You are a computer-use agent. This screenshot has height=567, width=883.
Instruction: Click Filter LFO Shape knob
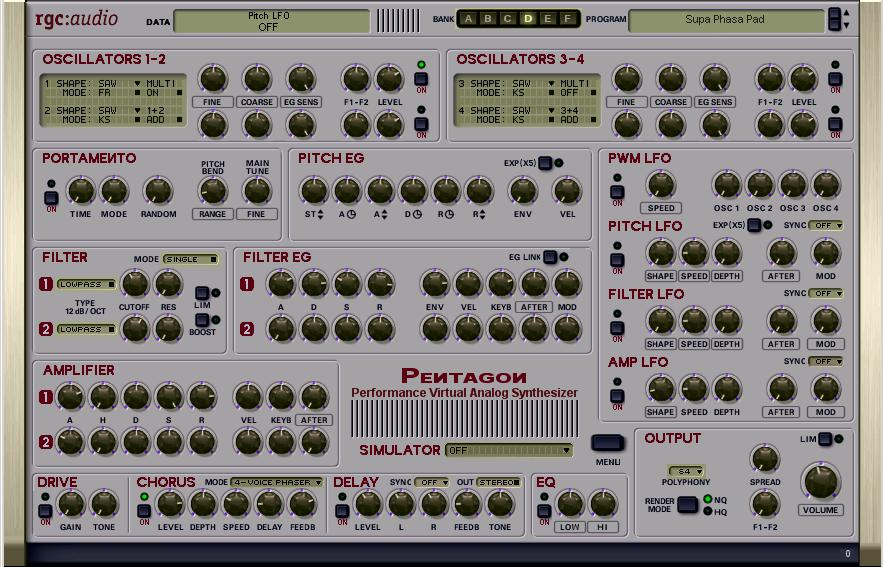coord(661,321)
